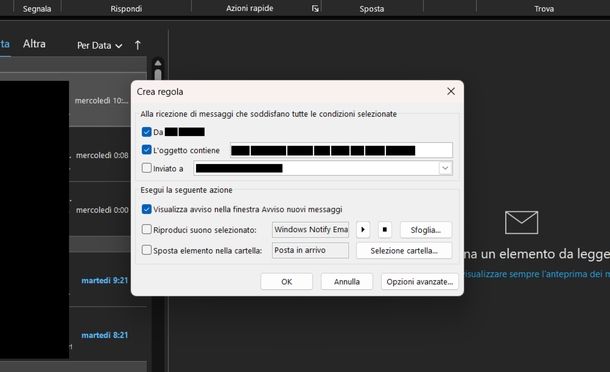This screenshot has height=372, width=610.
Task: Close the 'Crea regola' dialog
Action: pos(451,91)
